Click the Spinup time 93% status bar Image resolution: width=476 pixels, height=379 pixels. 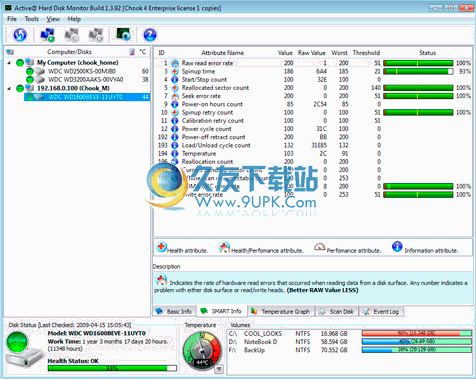(x=418, y=71)
